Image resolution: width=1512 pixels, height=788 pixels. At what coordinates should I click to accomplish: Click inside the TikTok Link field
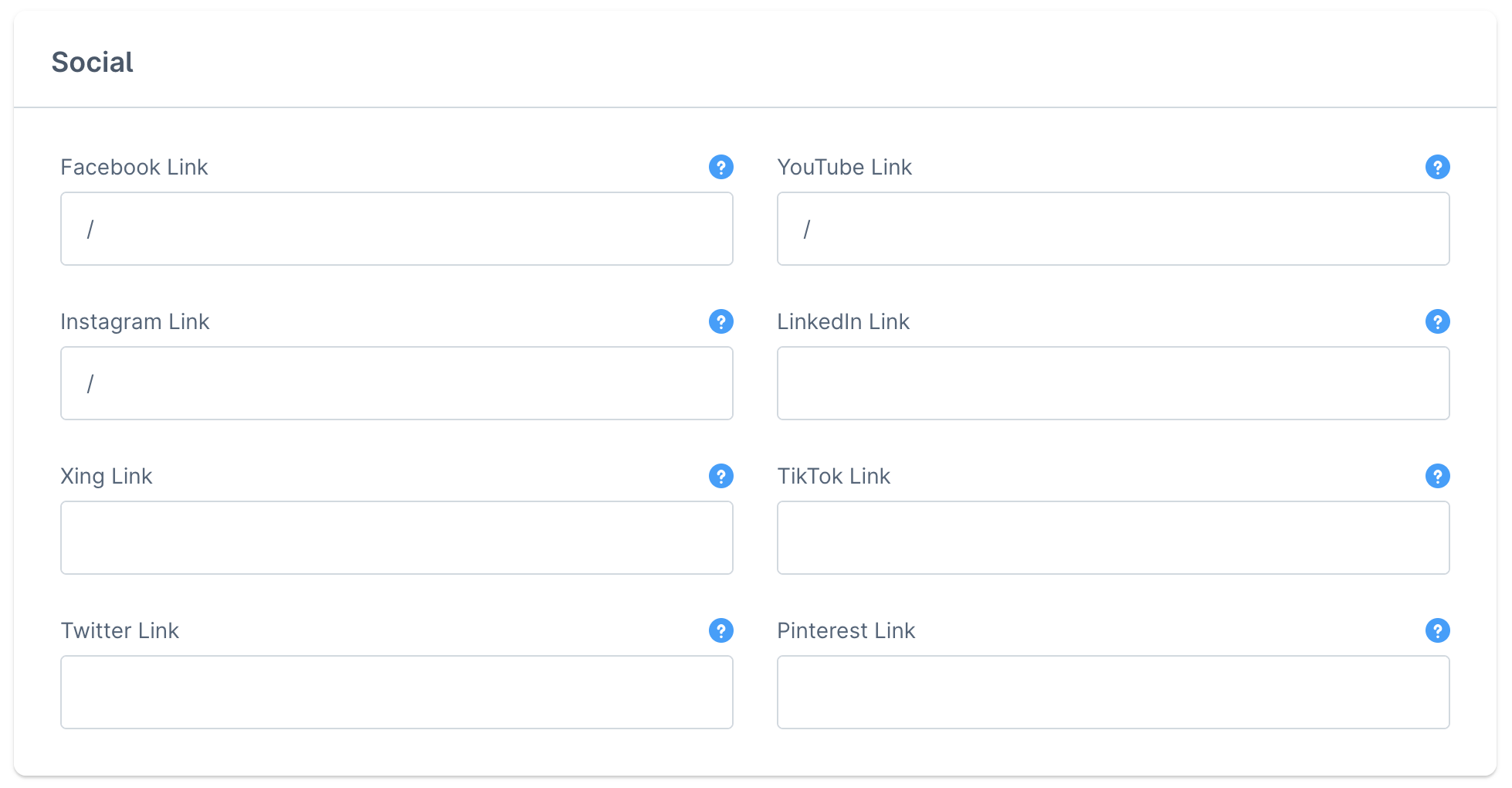[x=1113, y=538]
